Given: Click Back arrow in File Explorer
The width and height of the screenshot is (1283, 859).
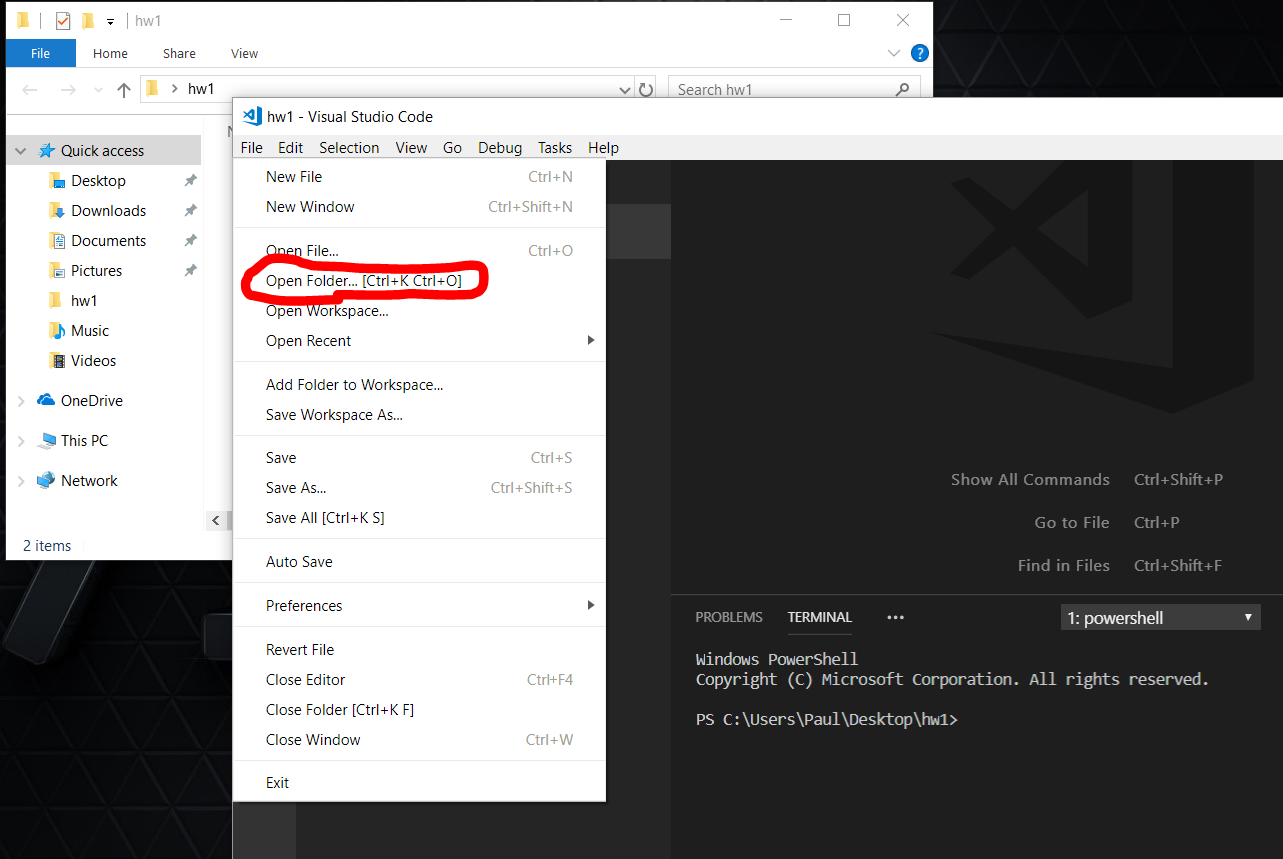Looking at the screenshot, I should point(30,90).
